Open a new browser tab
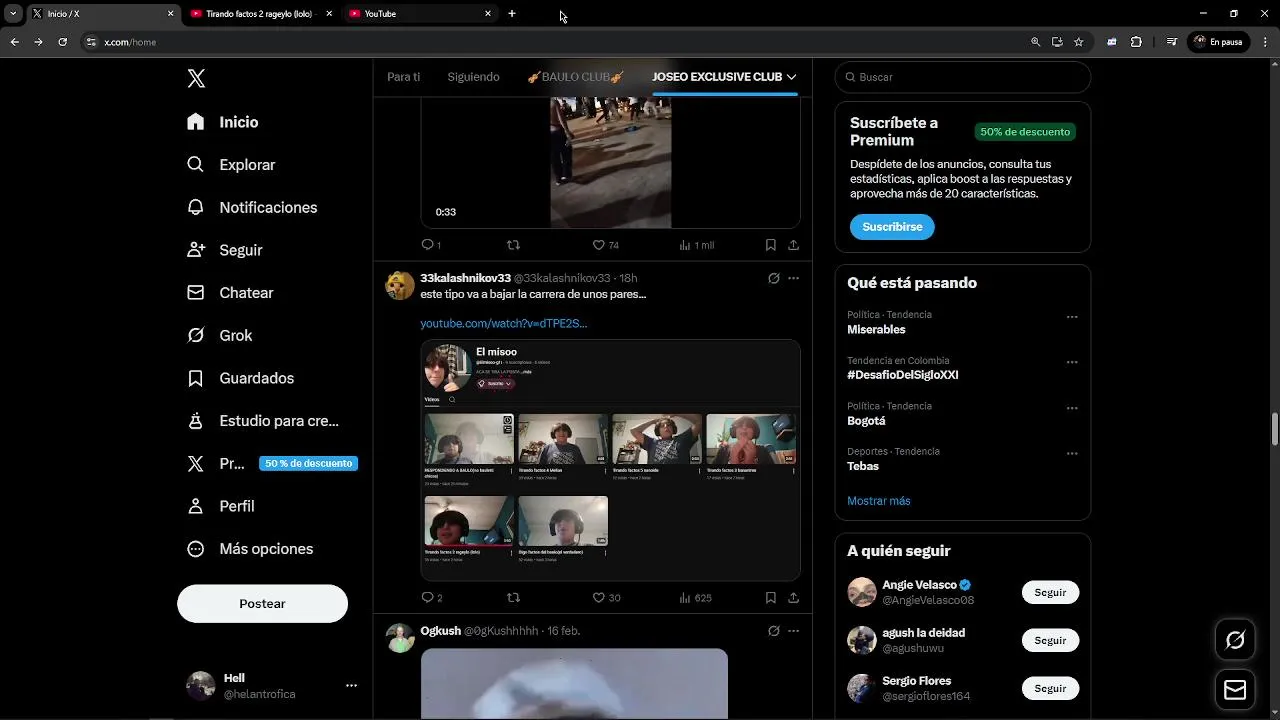 point(512,14)
